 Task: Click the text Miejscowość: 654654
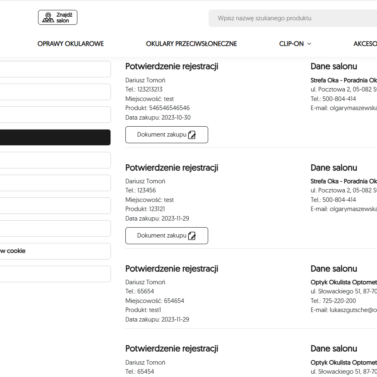[x=155, y=301]
